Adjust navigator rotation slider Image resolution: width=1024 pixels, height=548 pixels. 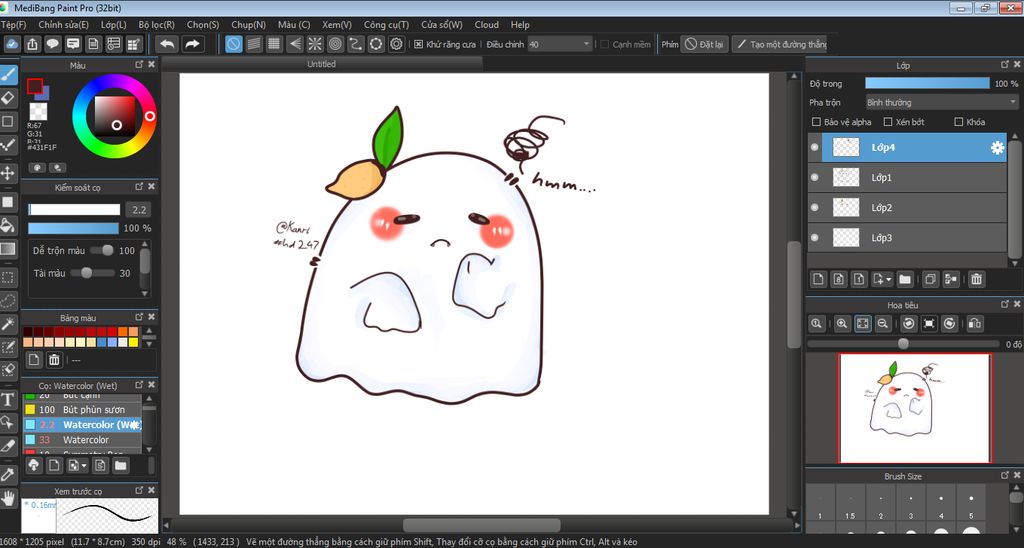(903, 344)
